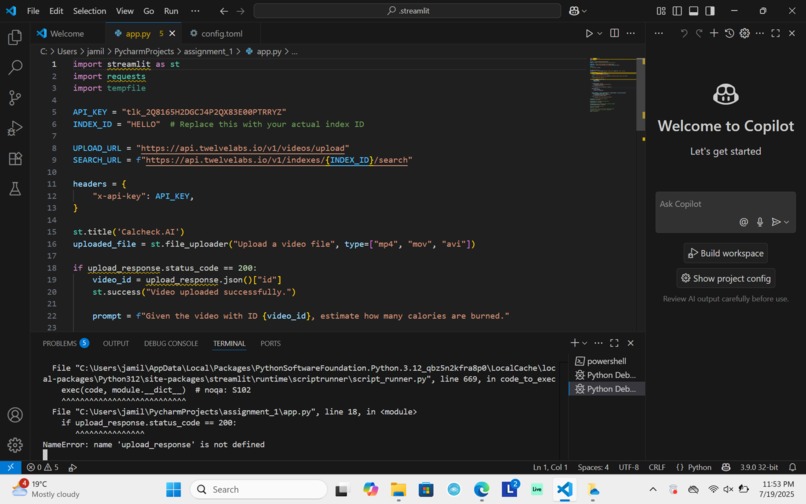
Task: Split the editor to the right
Action: click(614, 33)
